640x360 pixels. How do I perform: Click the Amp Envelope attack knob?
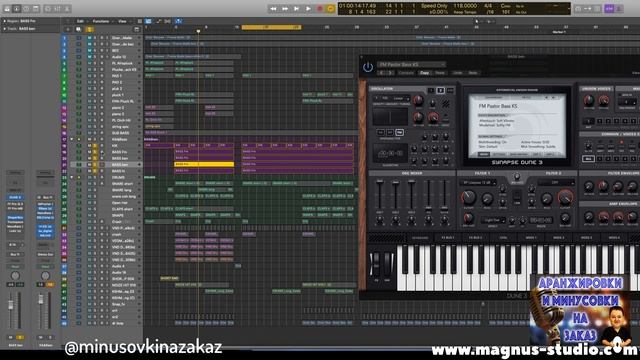589,217
